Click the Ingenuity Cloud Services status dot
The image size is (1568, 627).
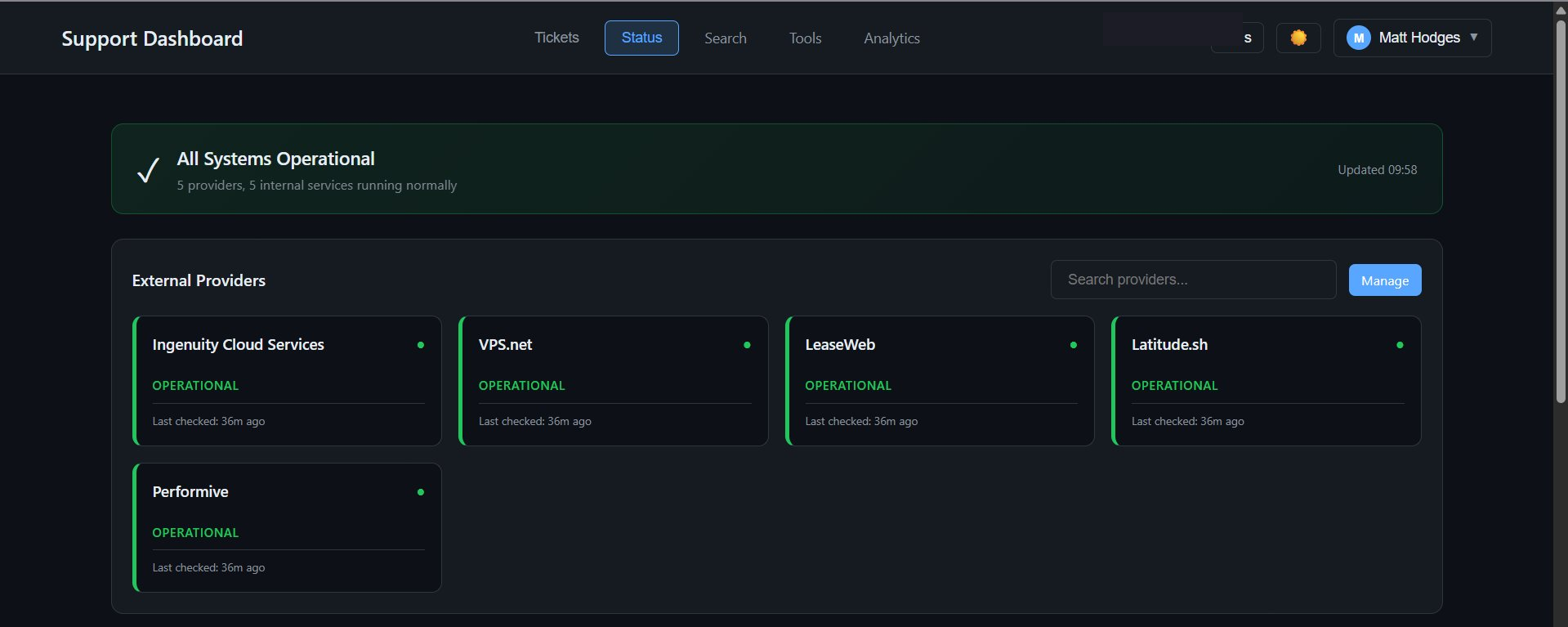pos(421,345)
